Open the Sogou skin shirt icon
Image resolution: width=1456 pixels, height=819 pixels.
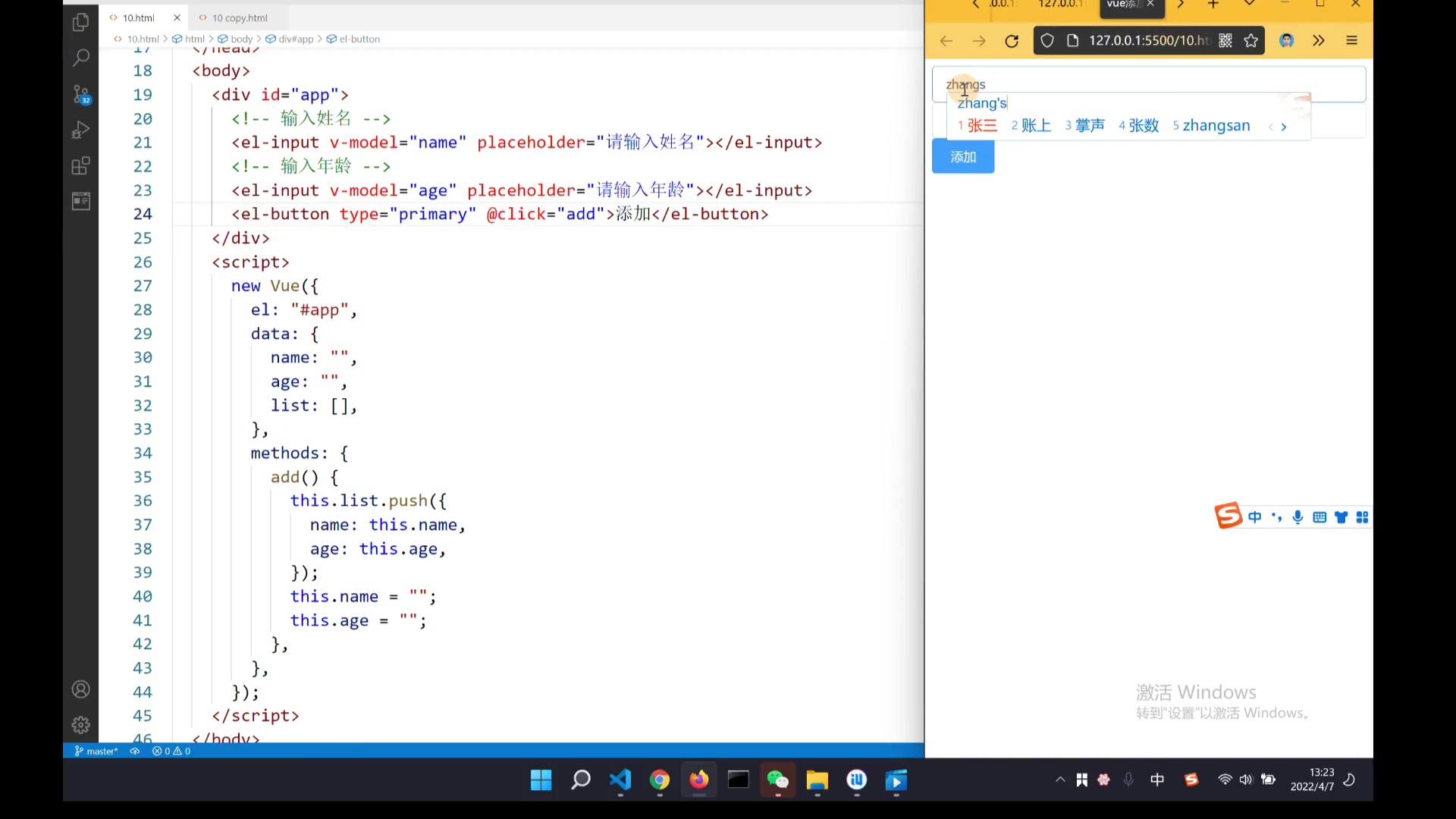pos(1341,517)
